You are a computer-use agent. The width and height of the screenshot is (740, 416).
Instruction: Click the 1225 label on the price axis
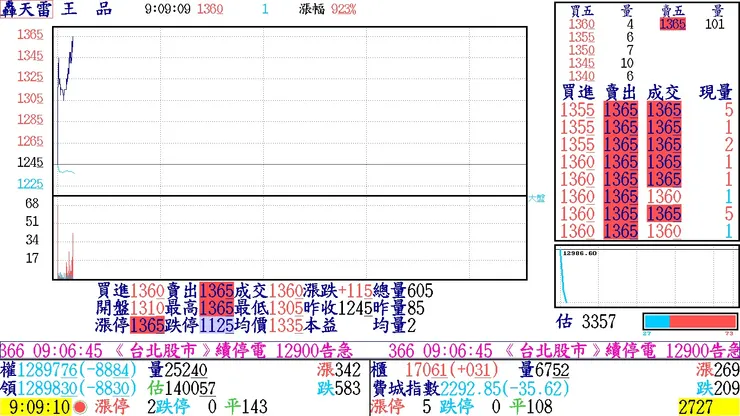(x=30, y=184)
